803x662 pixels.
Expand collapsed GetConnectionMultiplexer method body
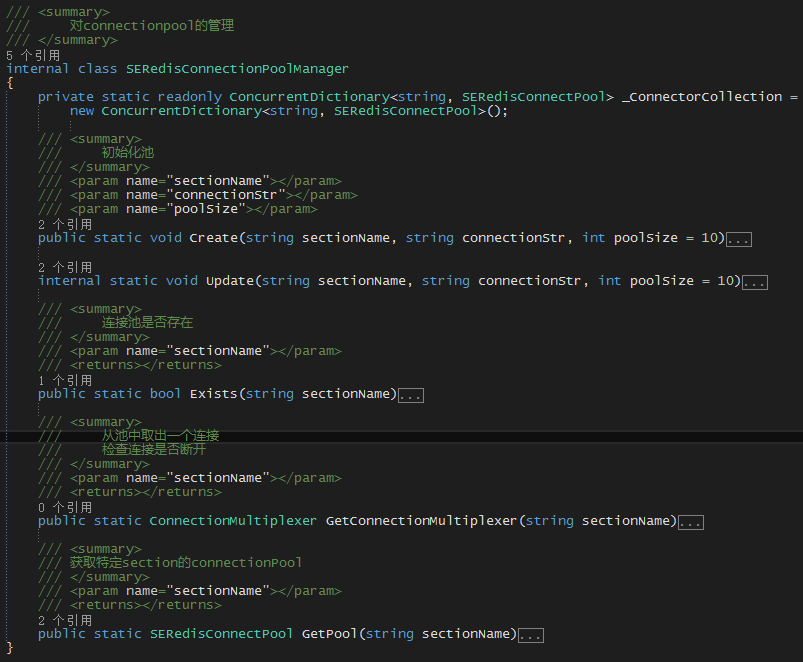(691, 522)
